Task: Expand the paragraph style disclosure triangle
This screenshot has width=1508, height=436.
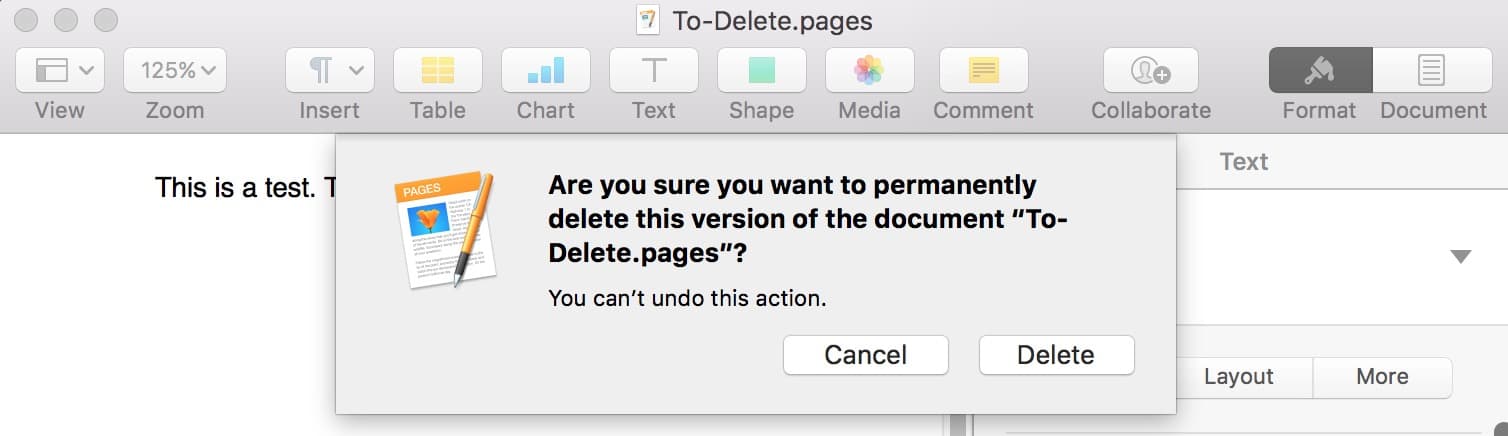Action: tap(1461, 257)
